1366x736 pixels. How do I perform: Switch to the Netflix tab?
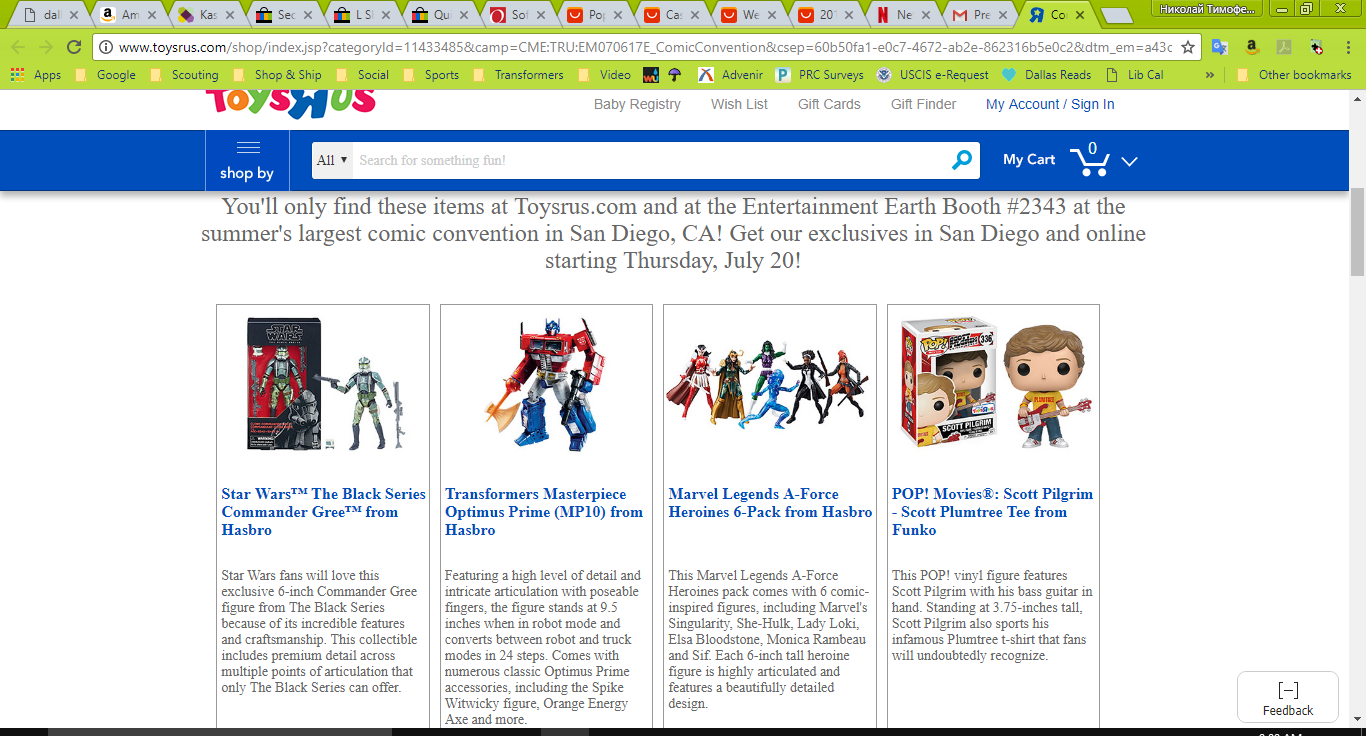coord(901,15)
